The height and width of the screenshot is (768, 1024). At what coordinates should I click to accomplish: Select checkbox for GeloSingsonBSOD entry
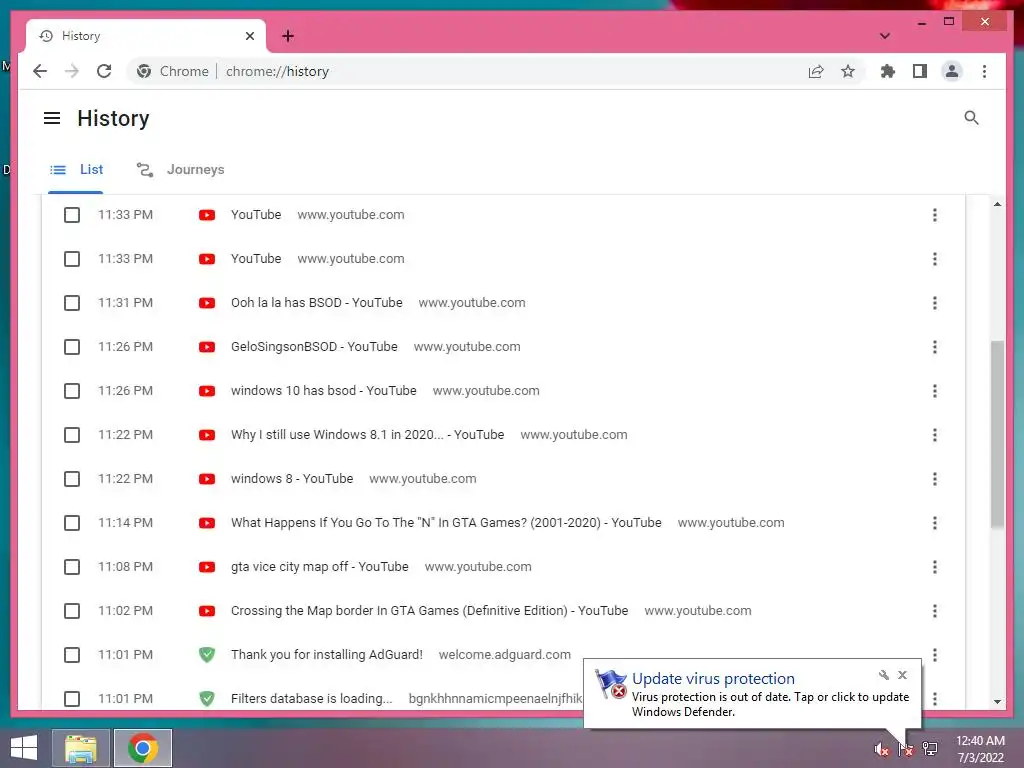coord(72,347)
